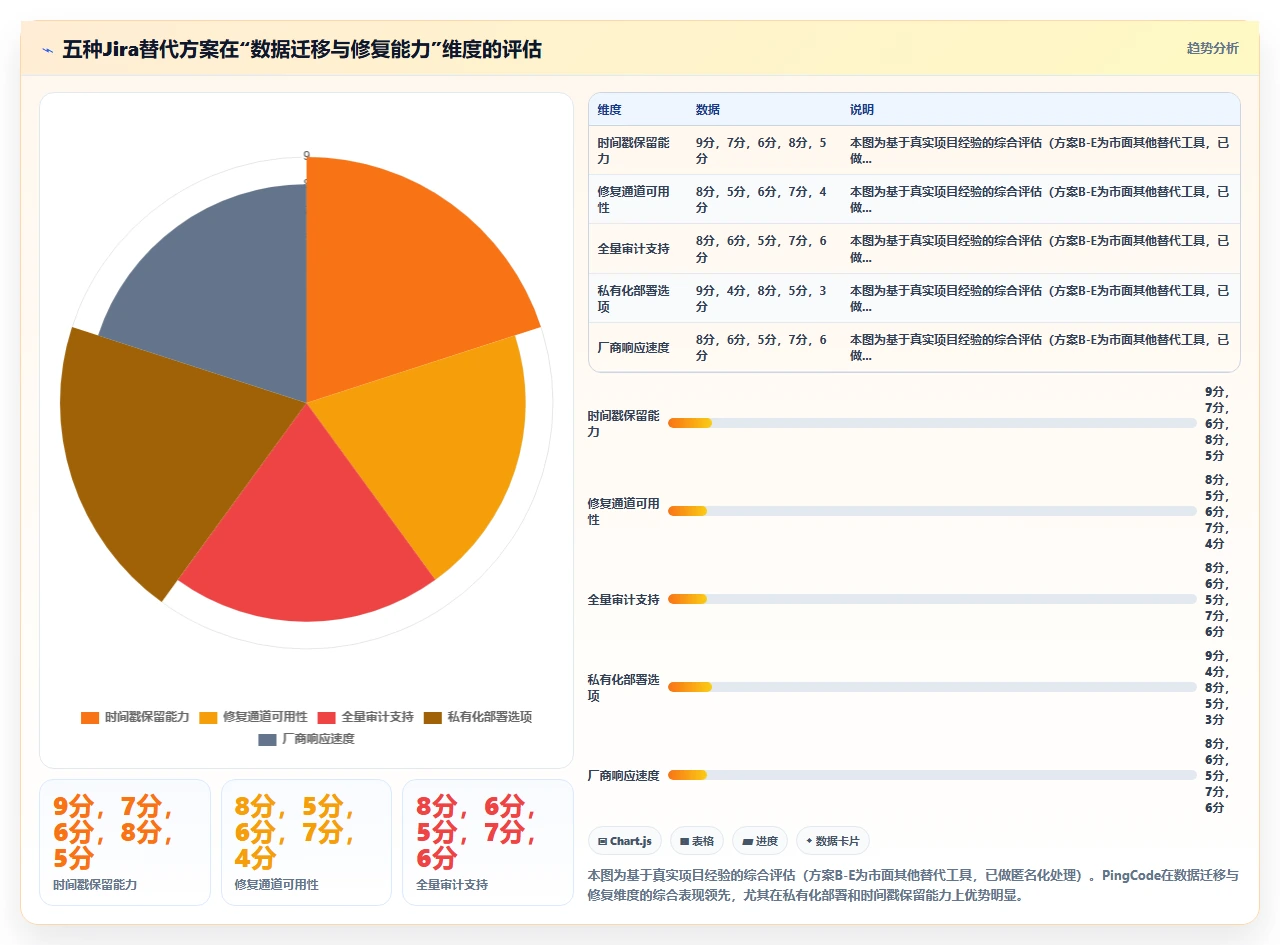
Task: Open the red 全量审计支持 data card
Action: pos(488,842)
